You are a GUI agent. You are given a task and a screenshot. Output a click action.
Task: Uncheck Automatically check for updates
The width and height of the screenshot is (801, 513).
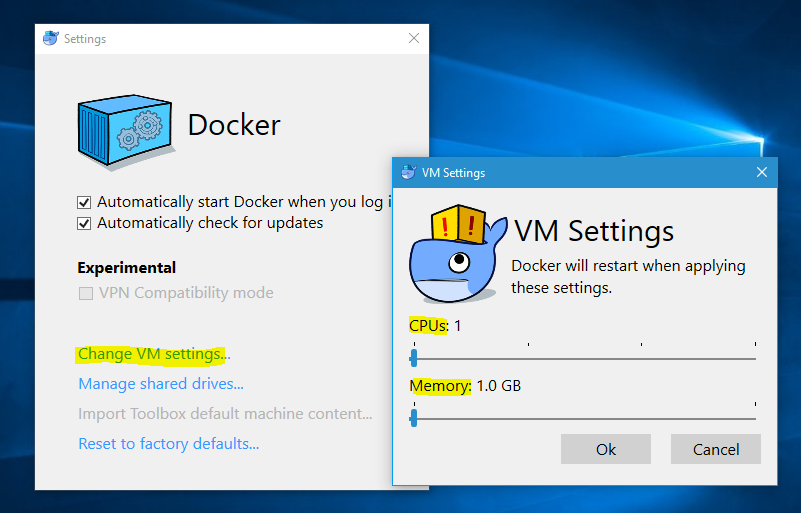point(85,223)
